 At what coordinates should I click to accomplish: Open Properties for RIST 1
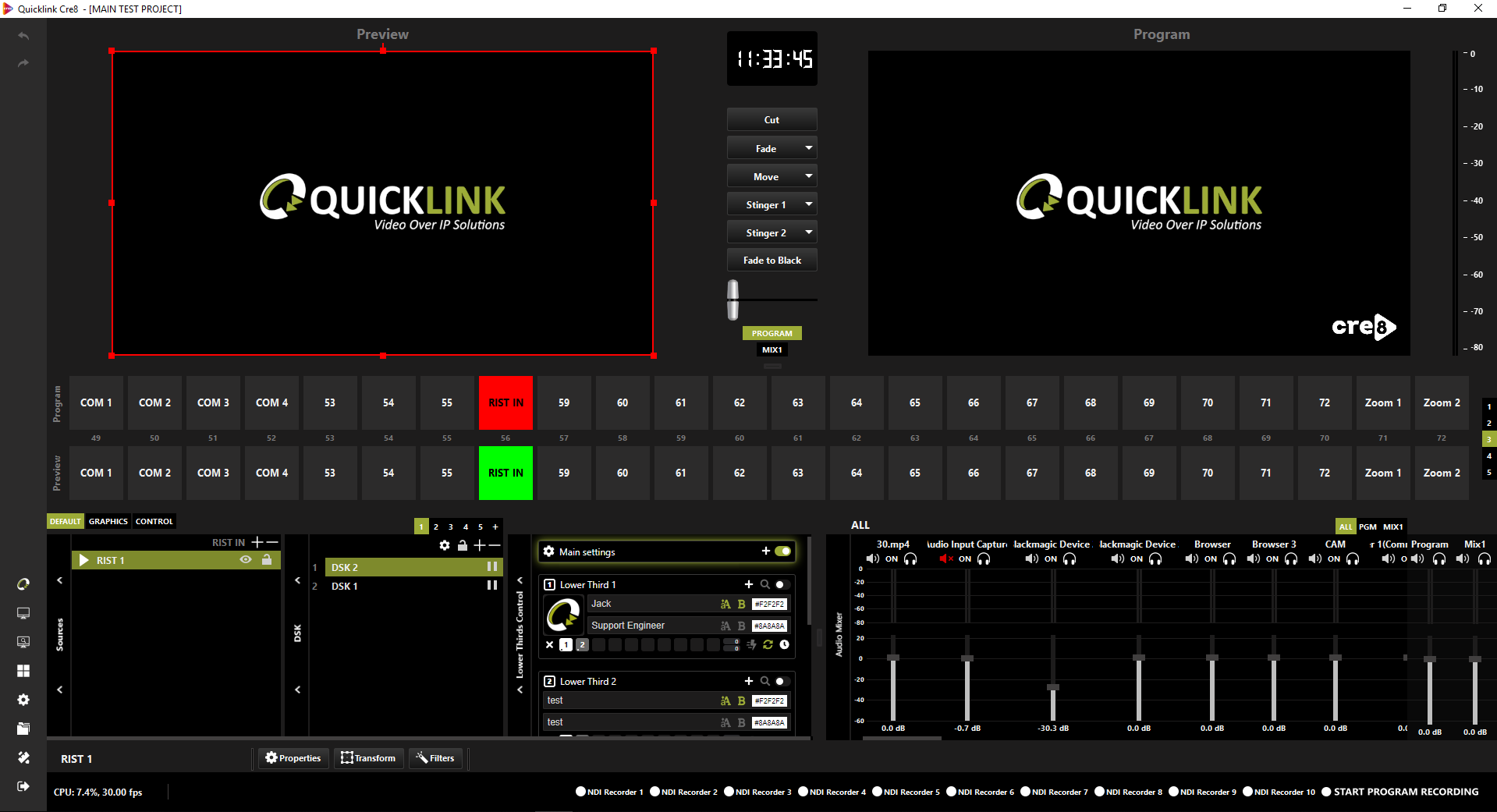(x=293, y=758)
